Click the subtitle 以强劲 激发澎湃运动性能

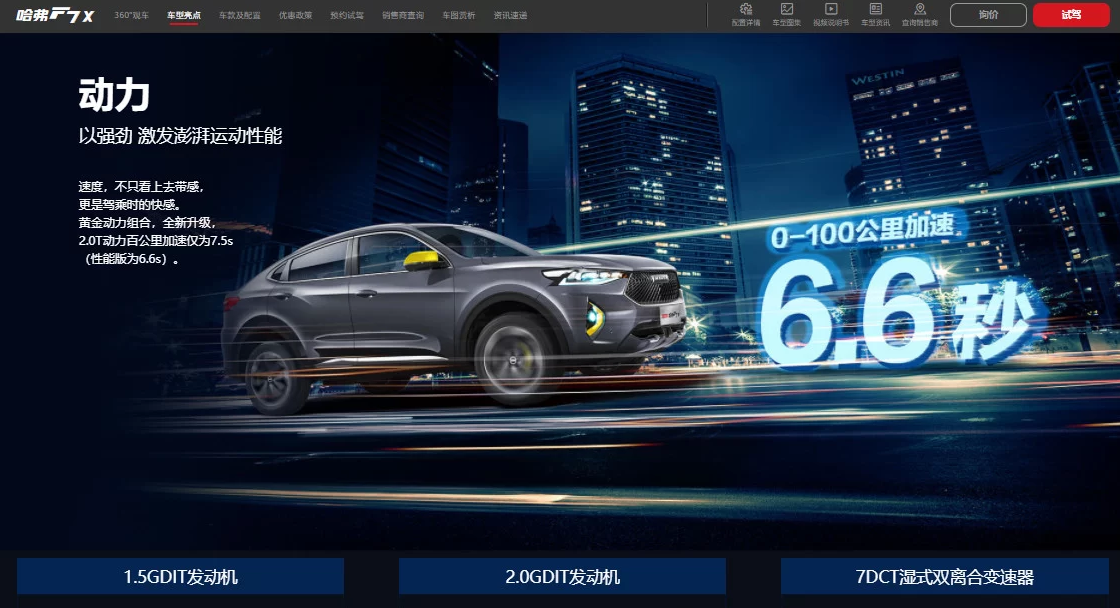click(181, 136)
